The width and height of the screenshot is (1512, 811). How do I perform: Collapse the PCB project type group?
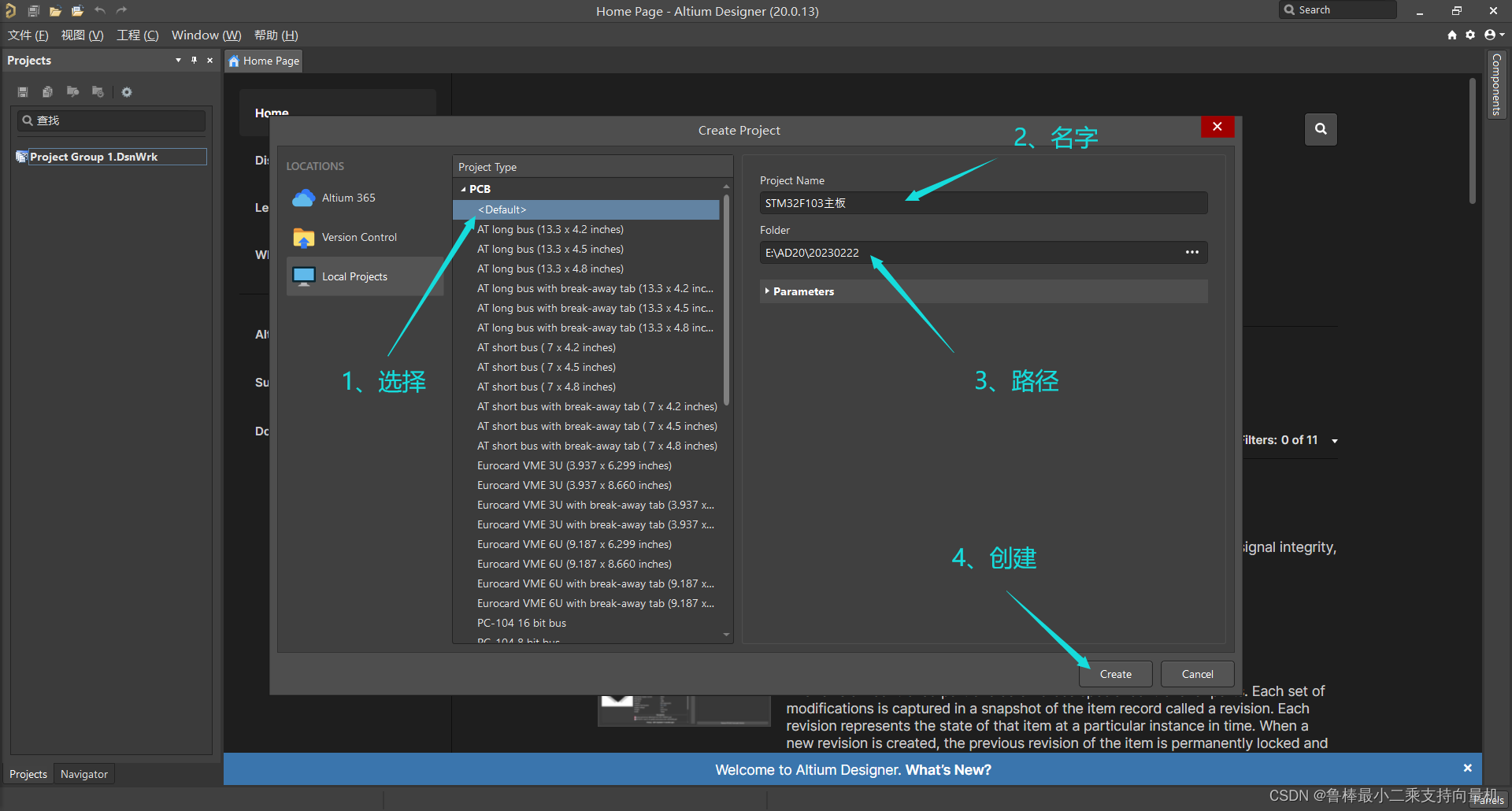tap(463, 189)
